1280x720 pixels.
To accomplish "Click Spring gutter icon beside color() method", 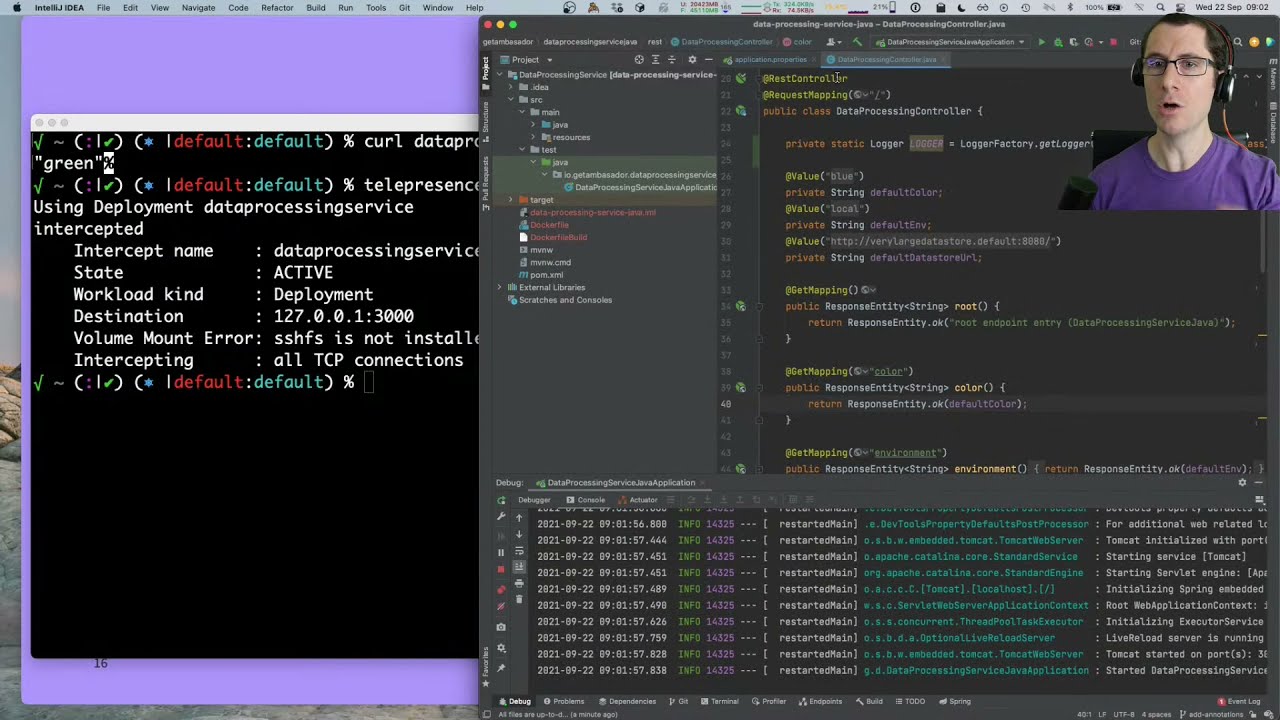I will [741, 387].
